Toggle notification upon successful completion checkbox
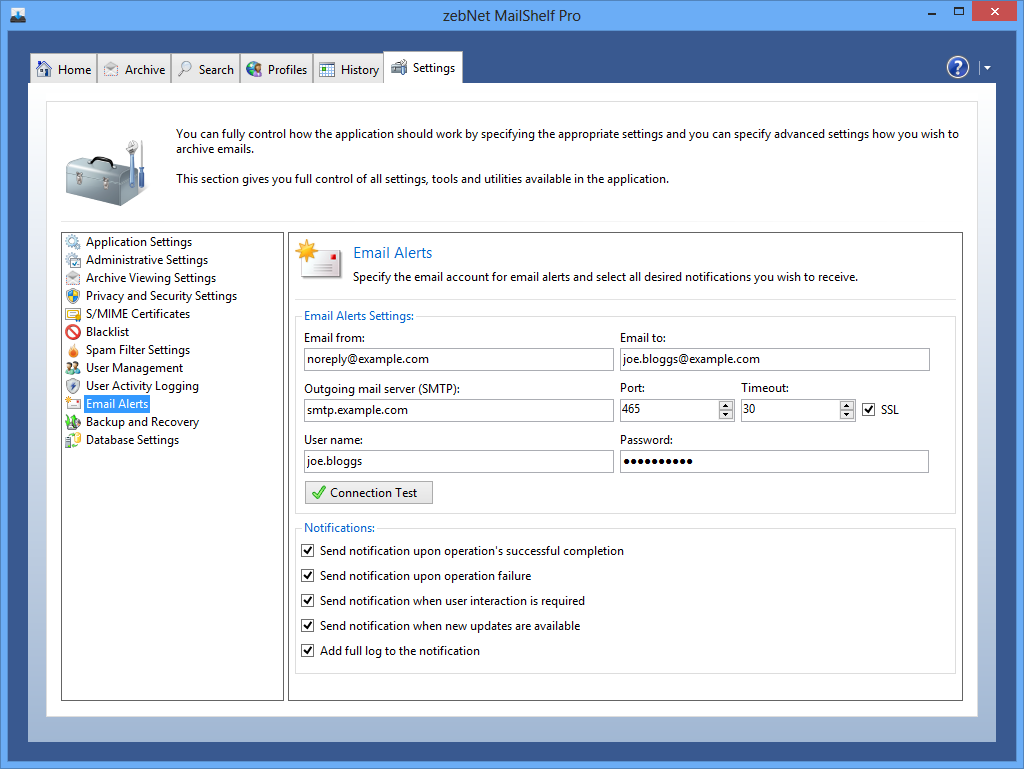Image resolution: width=1024 pixels, height=769 pixels. tap(308, 551)
